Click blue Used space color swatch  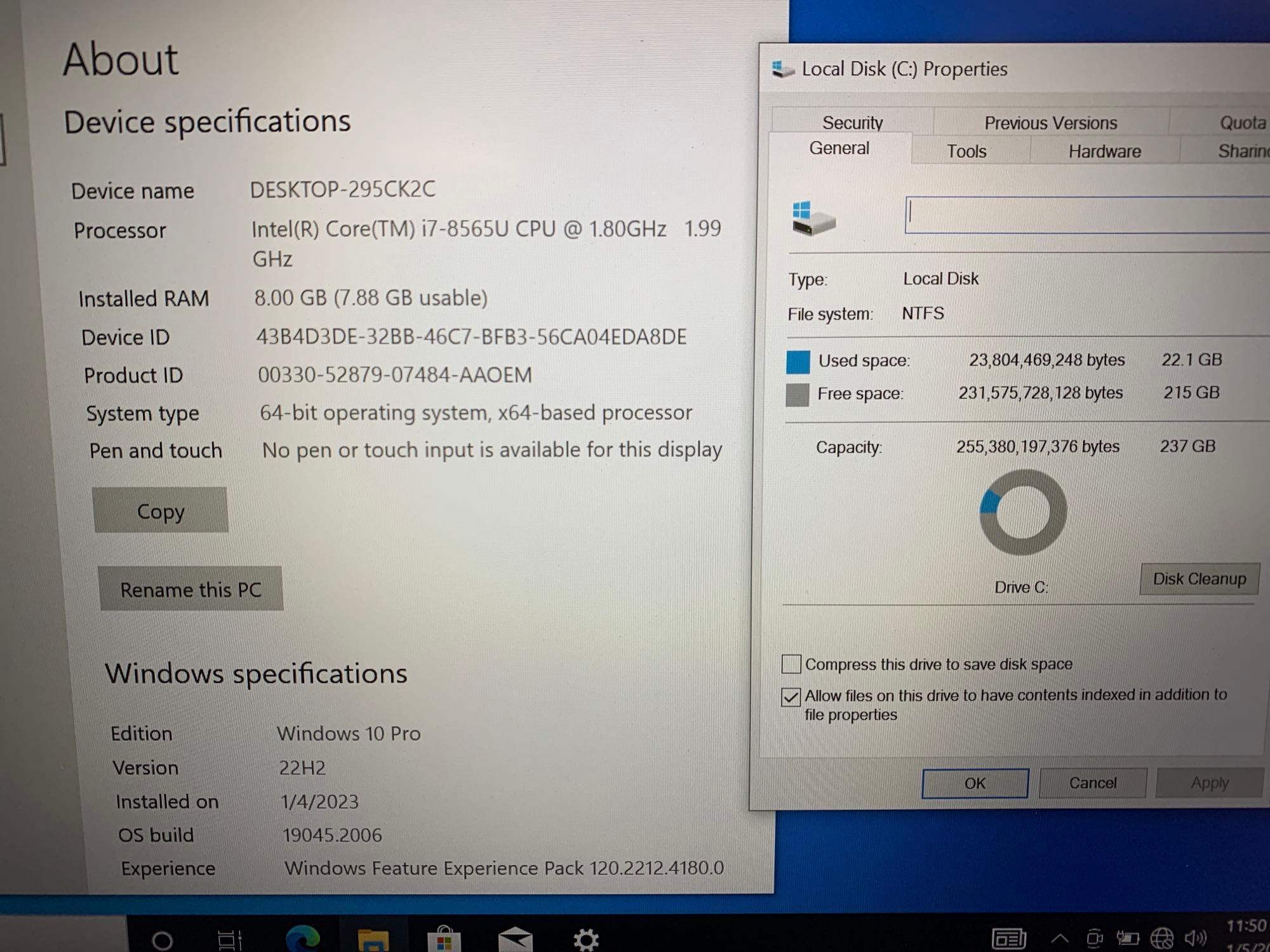(x=798, y=362)
